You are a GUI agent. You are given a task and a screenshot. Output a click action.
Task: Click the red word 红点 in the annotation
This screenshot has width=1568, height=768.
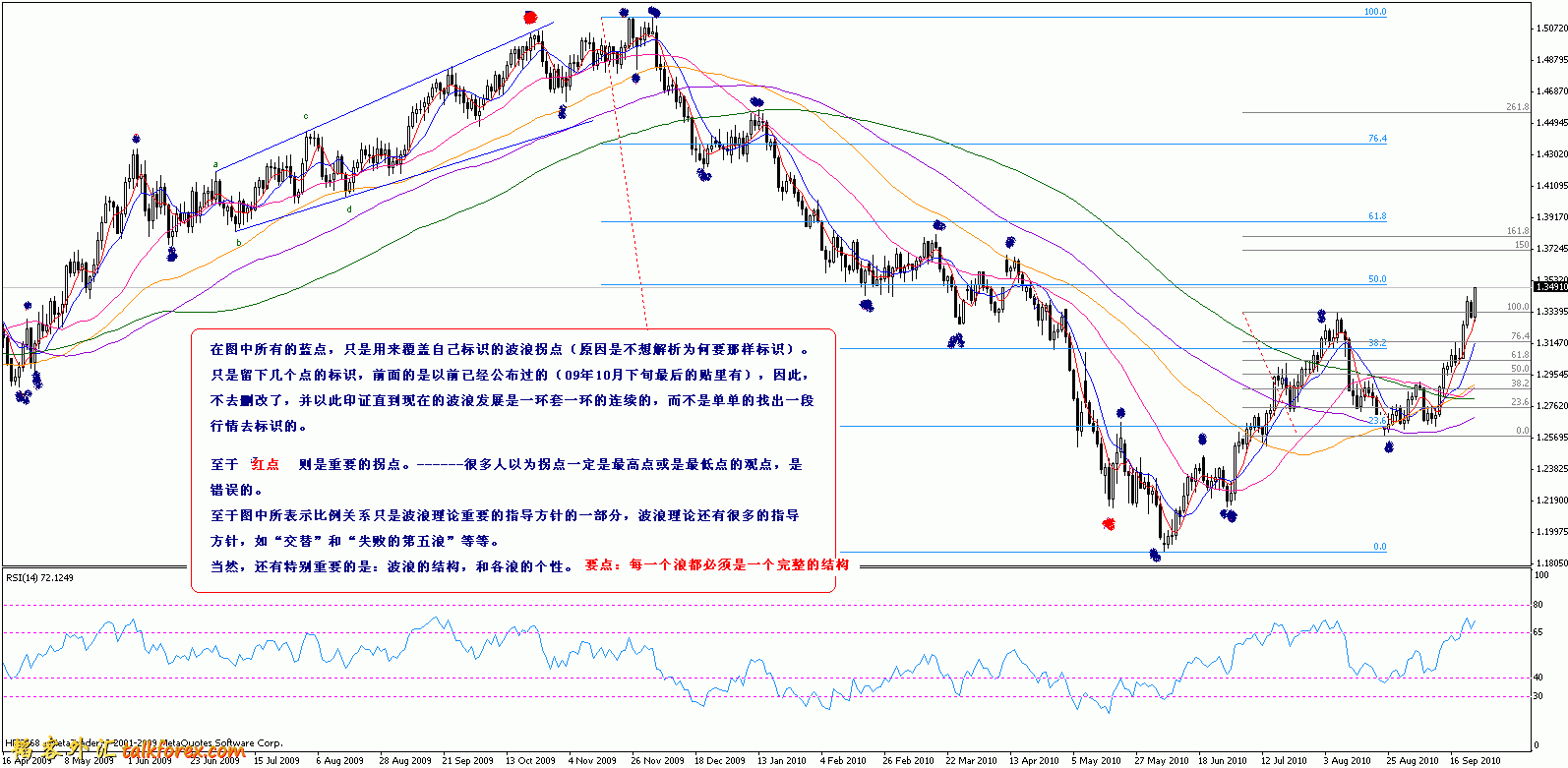coord(265,464)
